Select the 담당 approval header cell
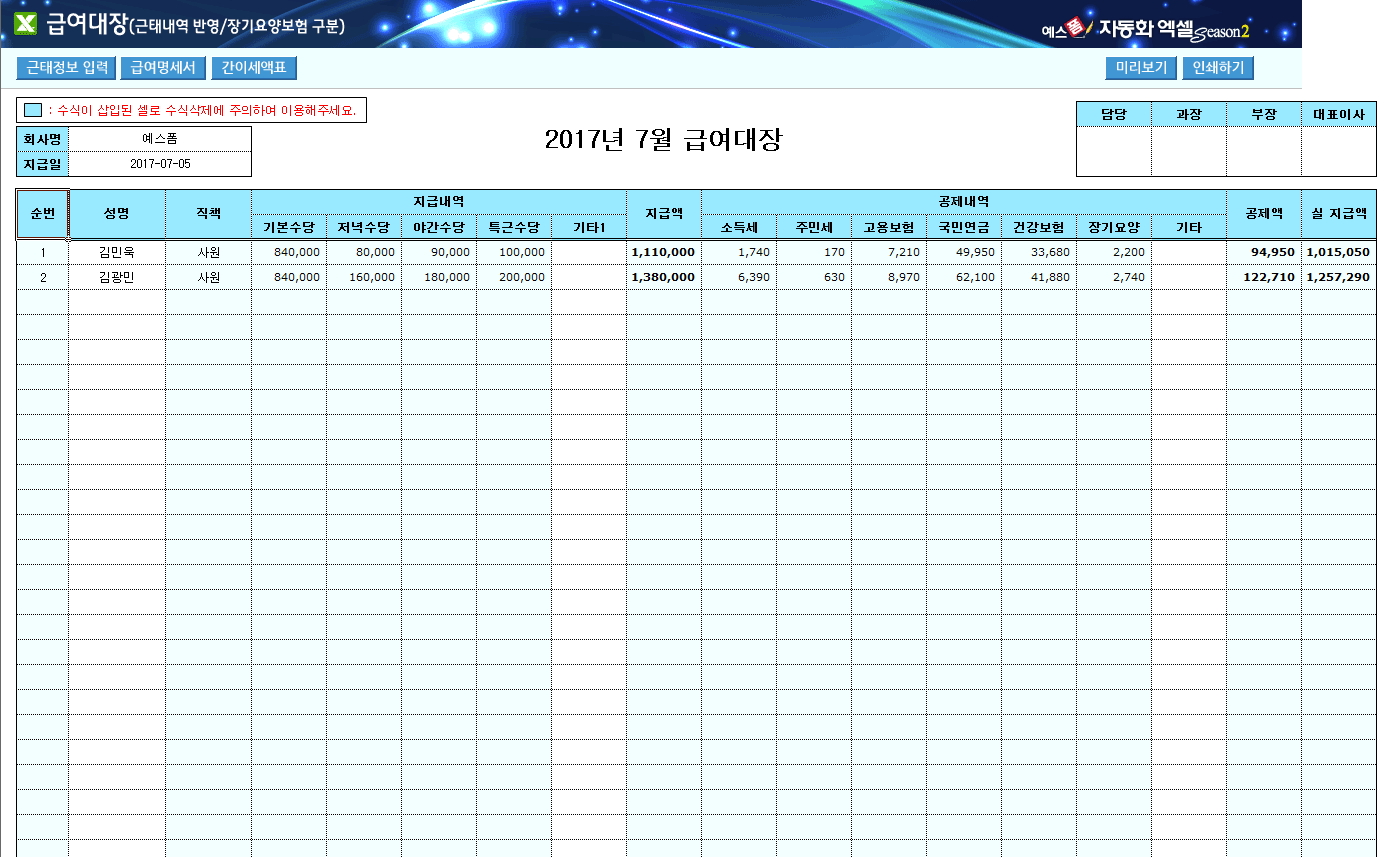 (1114, 114)
